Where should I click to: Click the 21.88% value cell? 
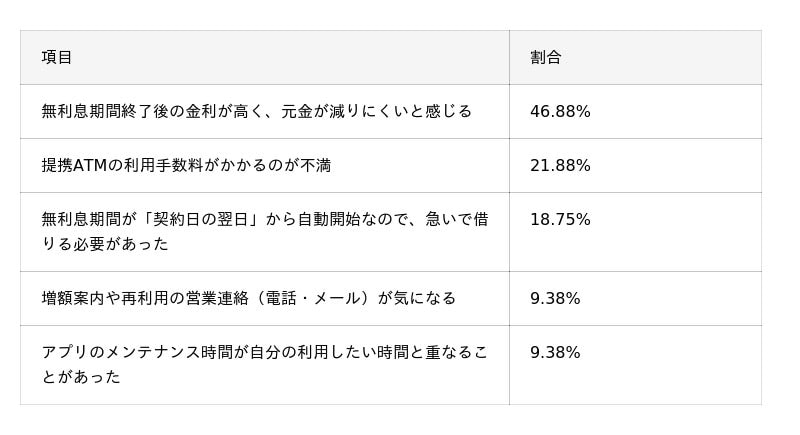coord(560,165)
